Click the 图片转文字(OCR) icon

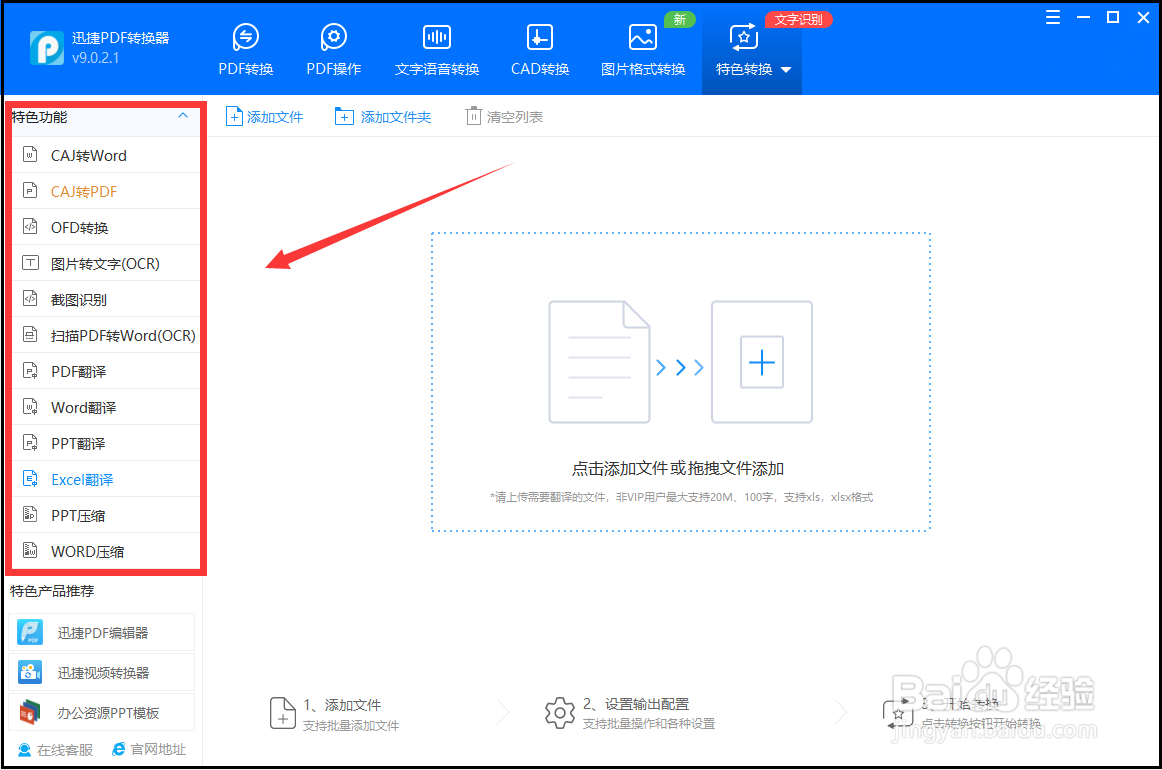coord(30,263)
